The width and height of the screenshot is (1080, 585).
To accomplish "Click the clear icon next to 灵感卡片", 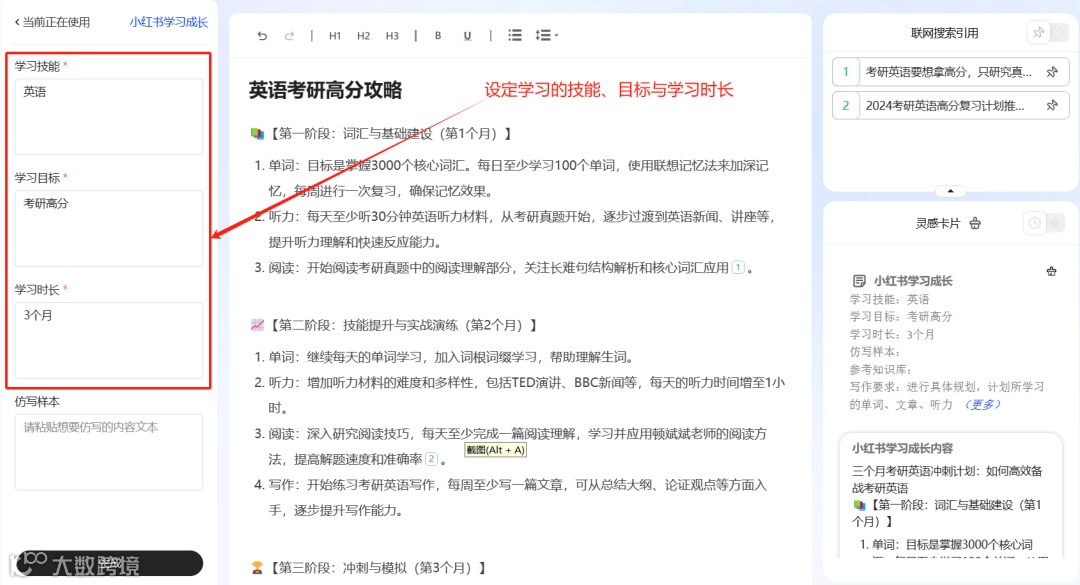I will point(975,223).
